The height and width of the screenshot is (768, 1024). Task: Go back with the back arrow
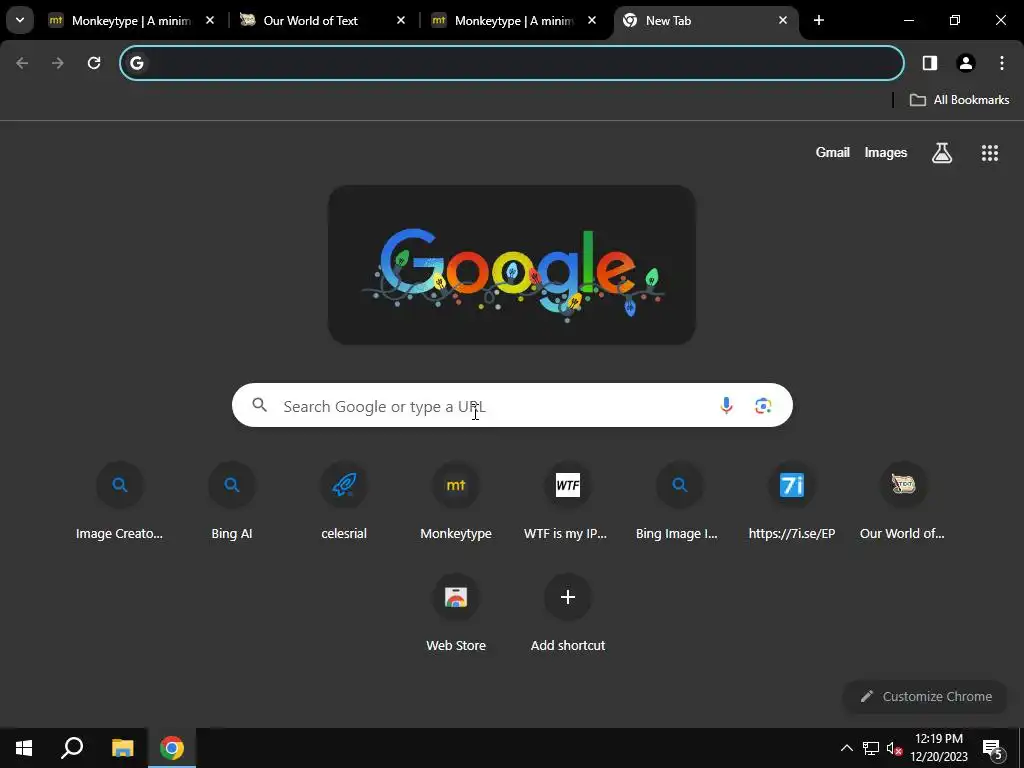pyautogui.click(x=22, y=63)
